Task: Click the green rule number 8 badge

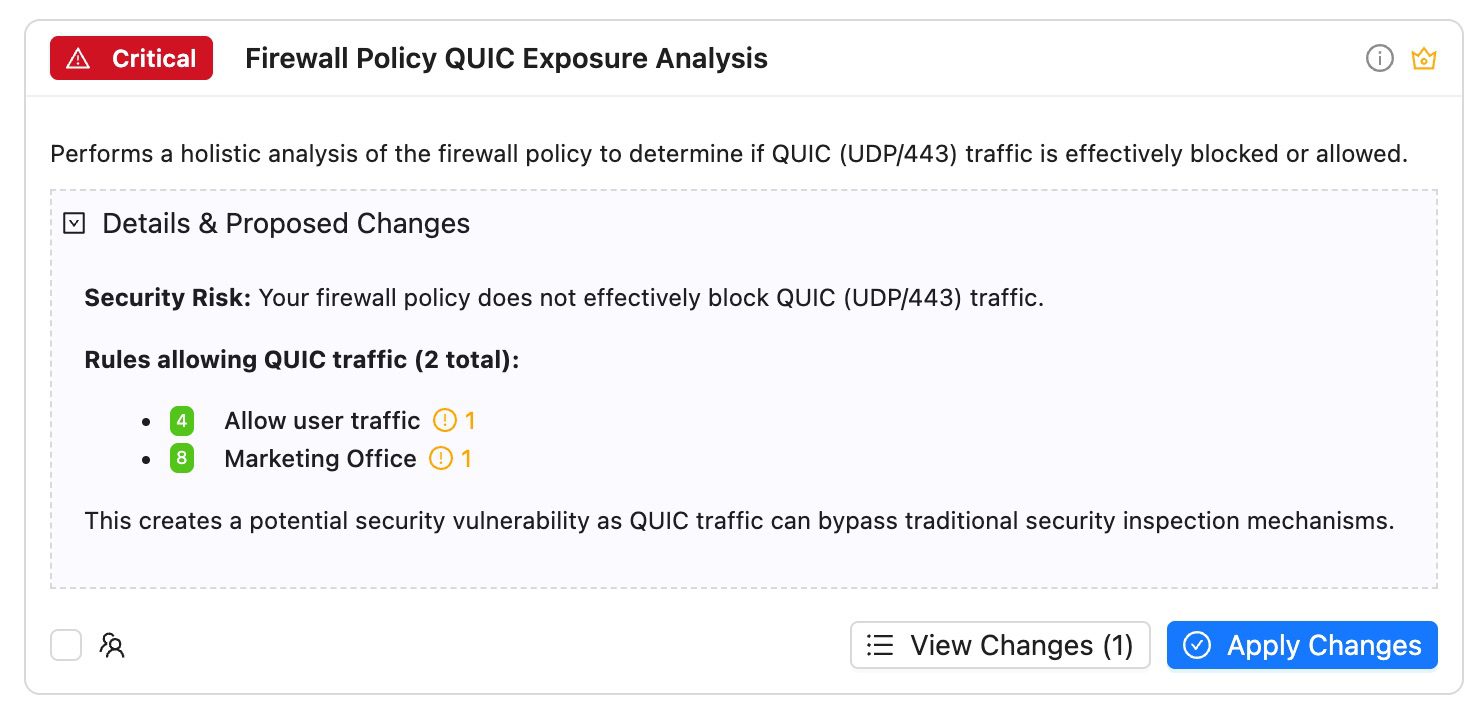Action: pyautogui.click(x=181, y=459)
